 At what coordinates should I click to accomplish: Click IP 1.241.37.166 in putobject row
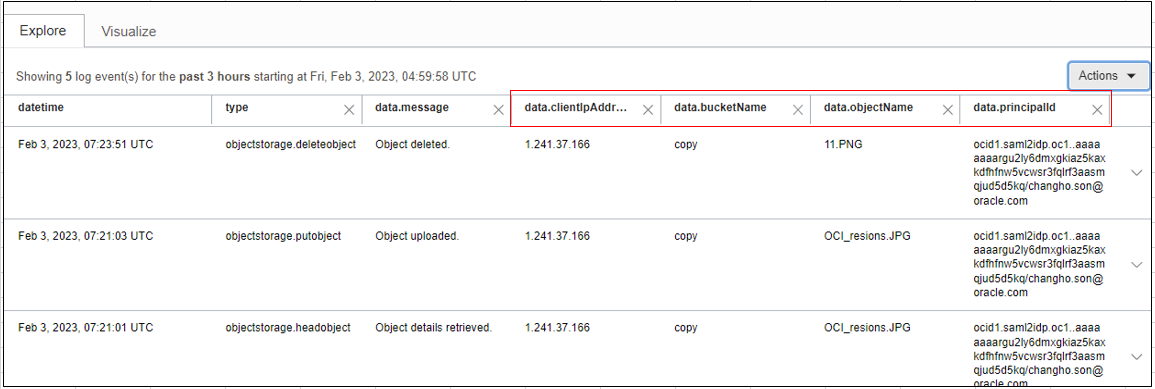click(x=557, y=236)
